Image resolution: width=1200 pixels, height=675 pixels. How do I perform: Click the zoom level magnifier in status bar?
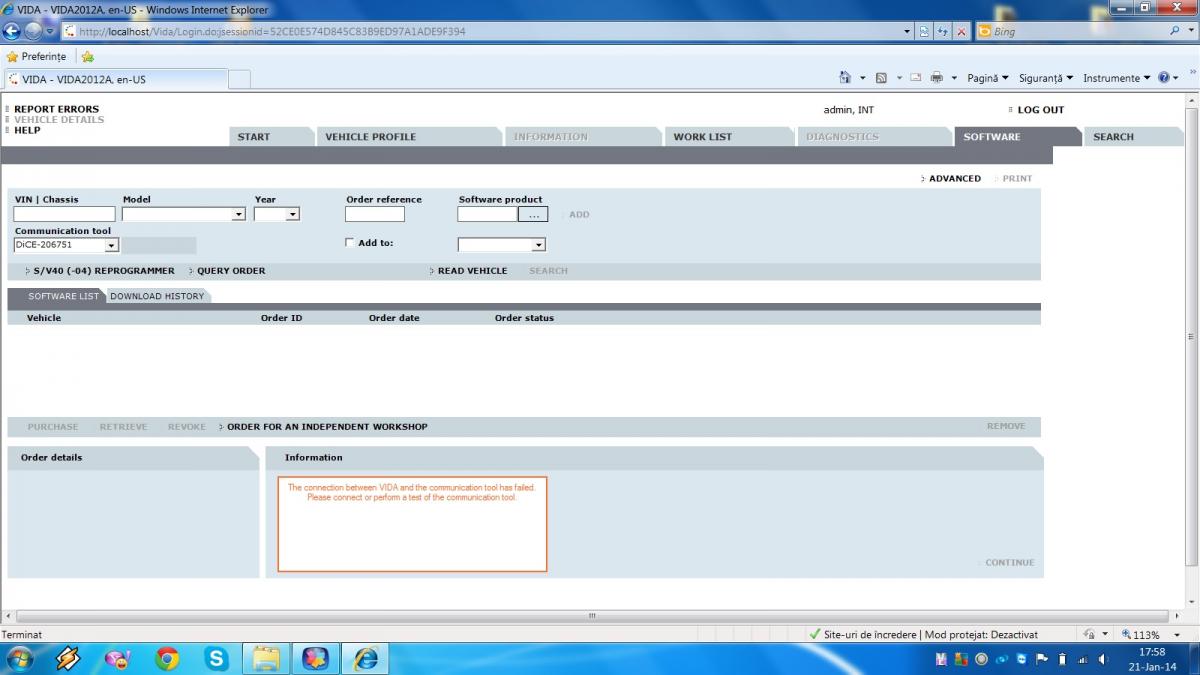point(1126,634)
